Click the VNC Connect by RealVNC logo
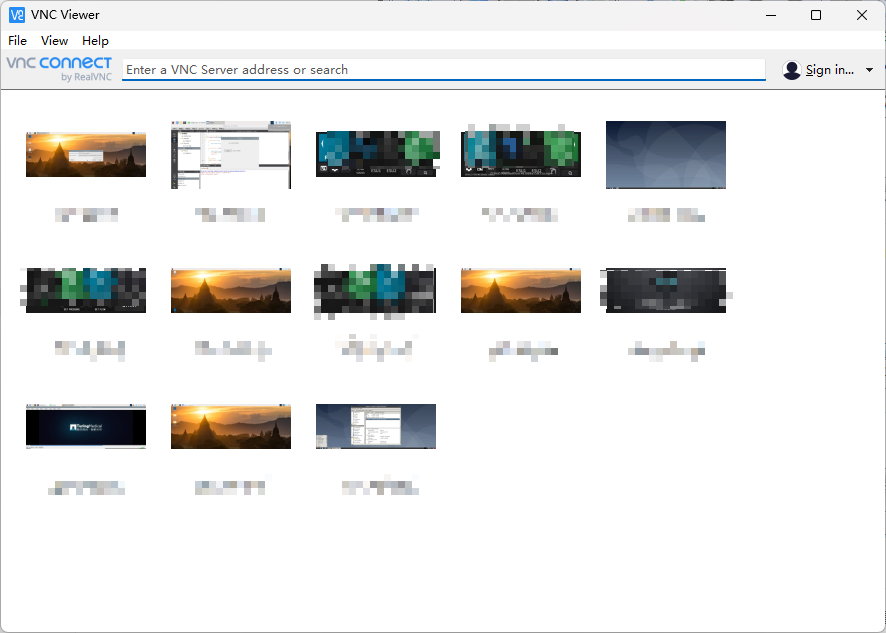The height and width of the screenshot is (633, 886). click(x=59, y=69)
